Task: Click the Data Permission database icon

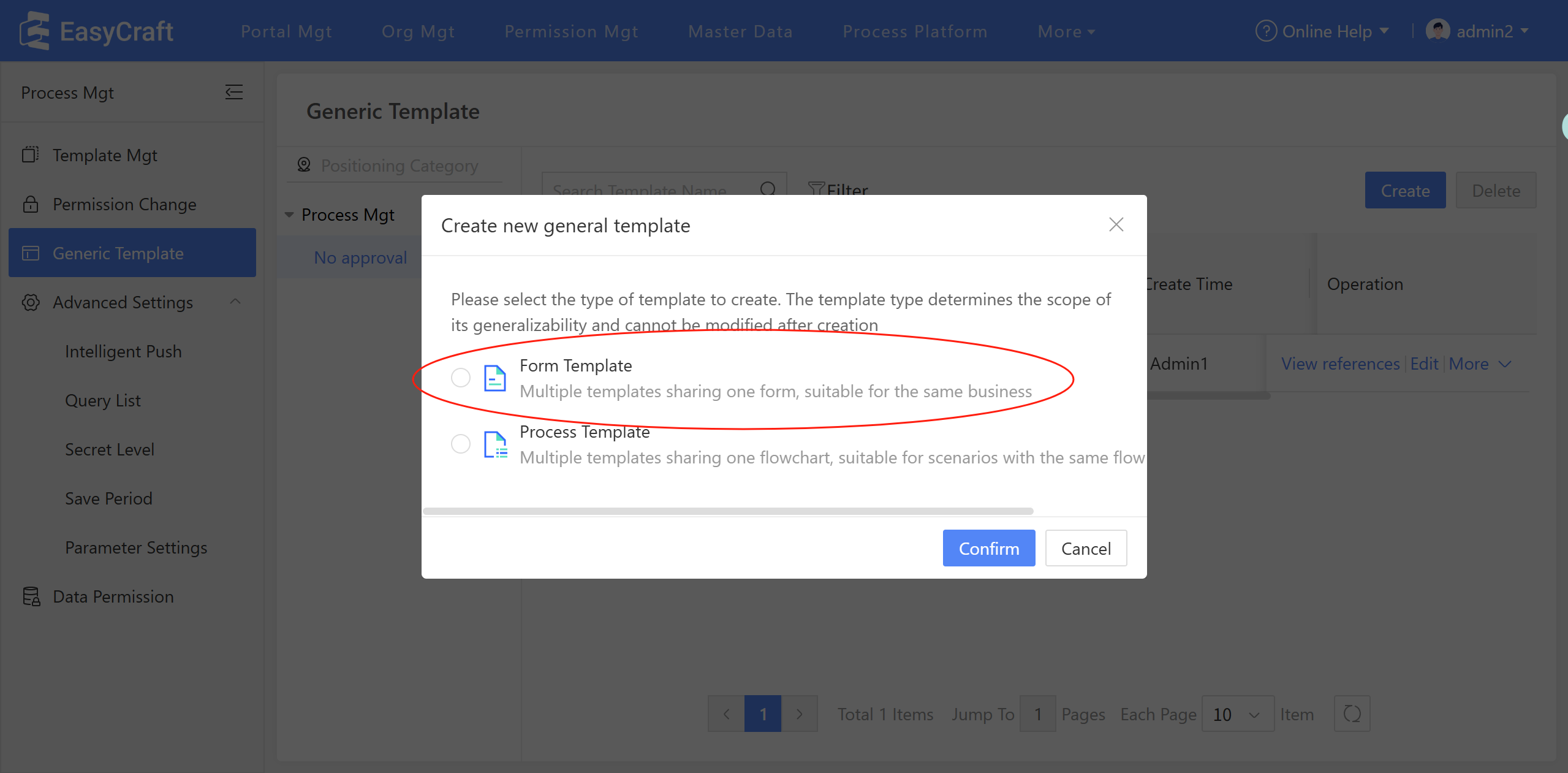Action: coord(31,596)
